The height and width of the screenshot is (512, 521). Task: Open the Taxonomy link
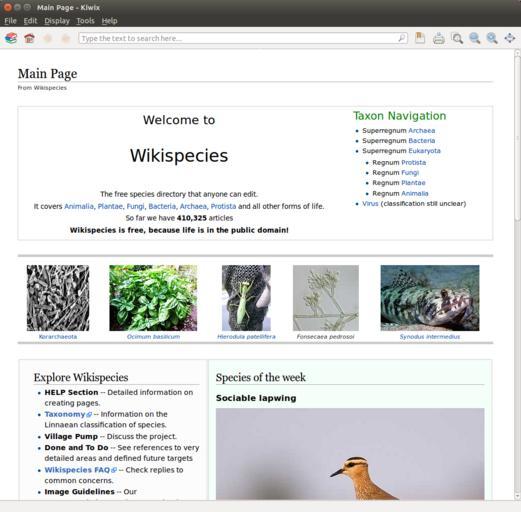65,414
